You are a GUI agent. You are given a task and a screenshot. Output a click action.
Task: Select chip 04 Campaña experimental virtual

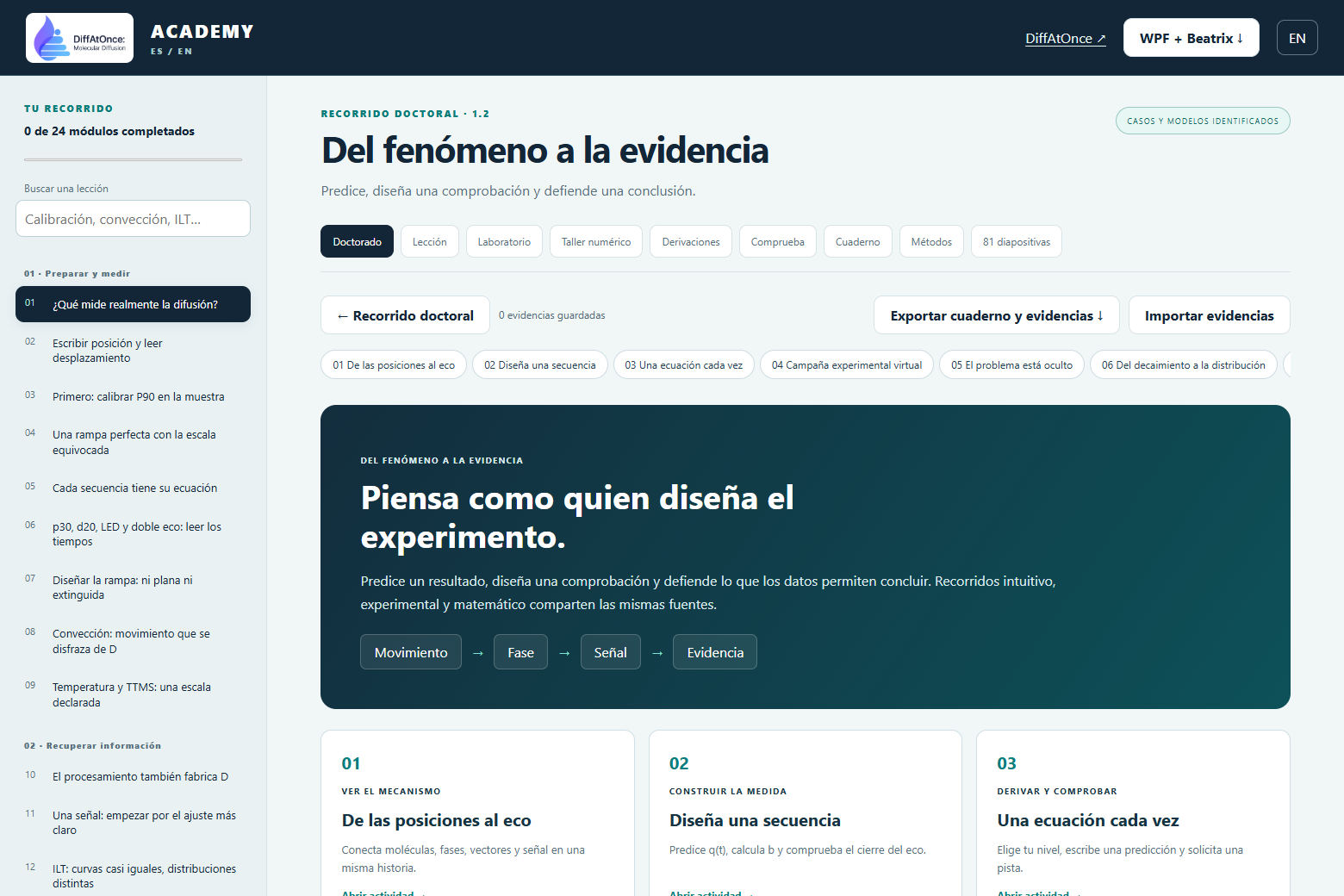(x=847, y=364)
